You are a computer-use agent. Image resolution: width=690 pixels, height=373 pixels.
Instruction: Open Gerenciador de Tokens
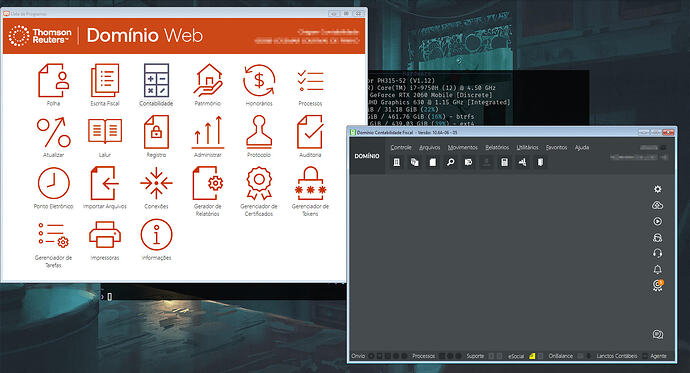pyautogui.click(x=310, y=183)
